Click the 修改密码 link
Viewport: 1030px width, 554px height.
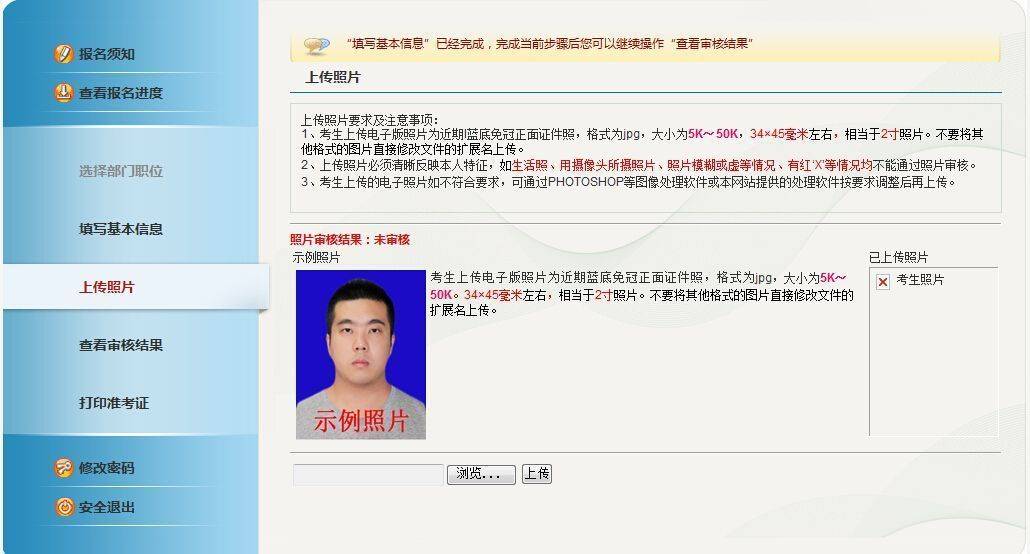[106, 468]
